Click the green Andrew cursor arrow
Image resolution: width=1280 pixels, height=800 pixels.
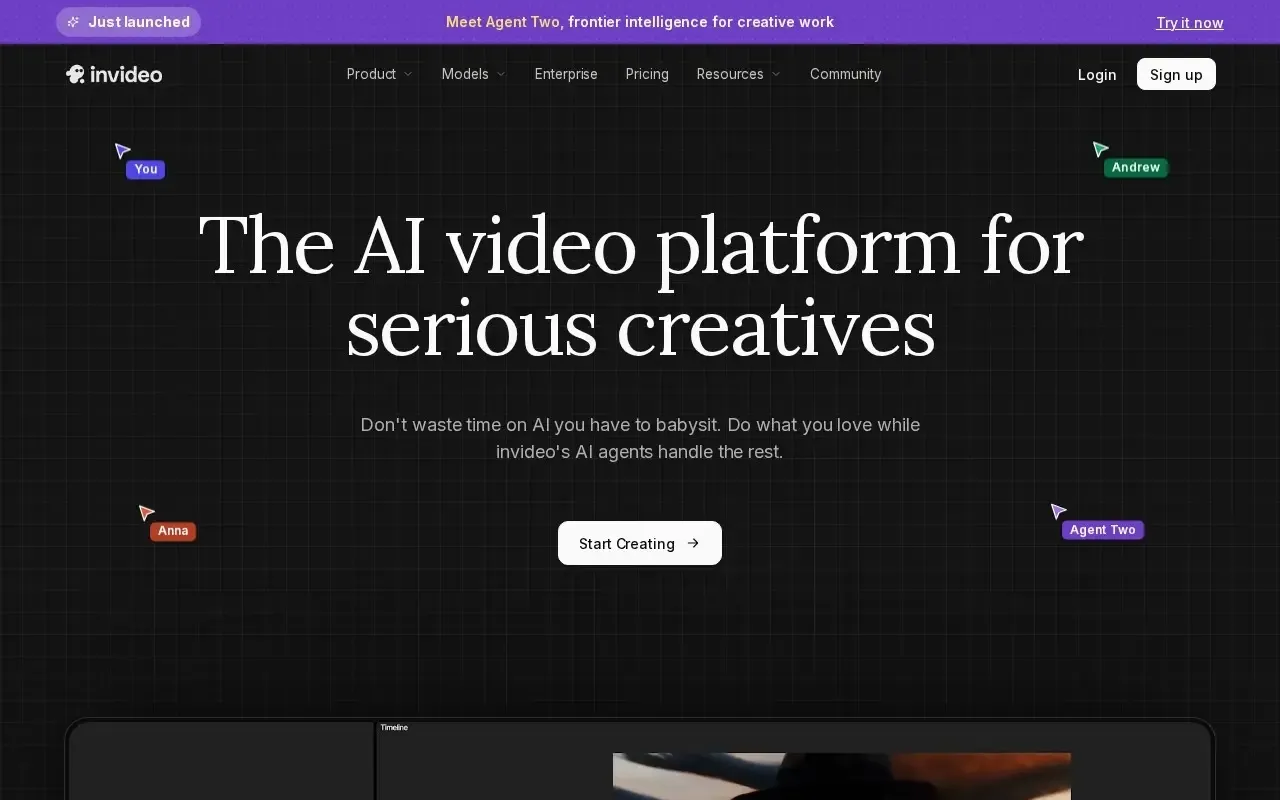(1100, 149)
